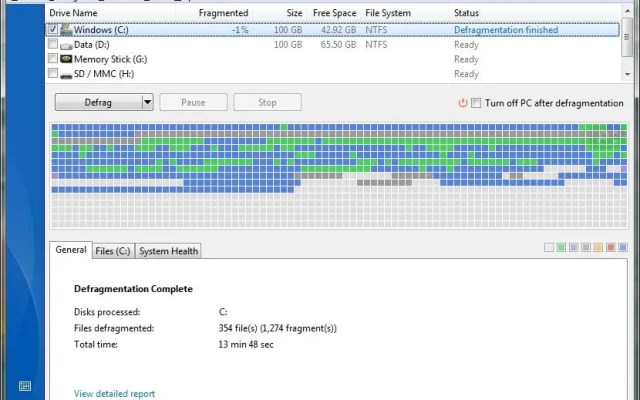Click the white legend color swatch
640x400 pixels.
point(549,247)
